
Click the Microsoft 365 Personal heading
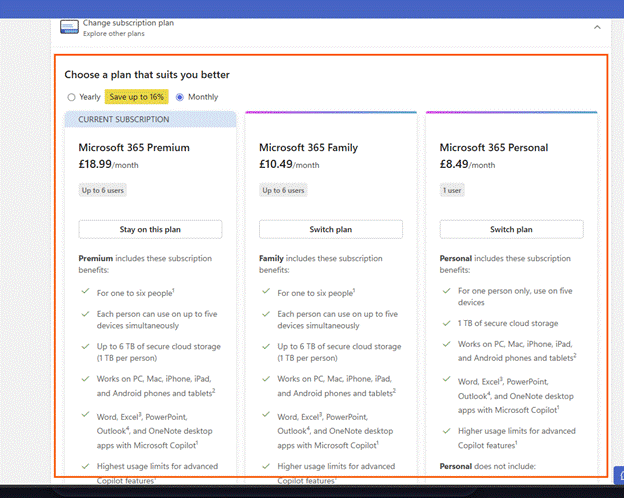(x=494, y=148)
